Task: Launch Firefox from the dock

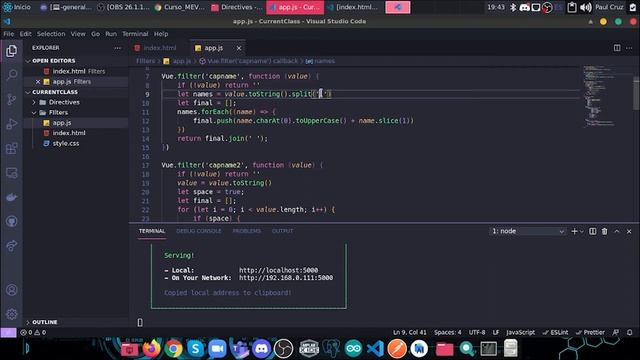Action: pyautogui.click(x=151, y=349)
